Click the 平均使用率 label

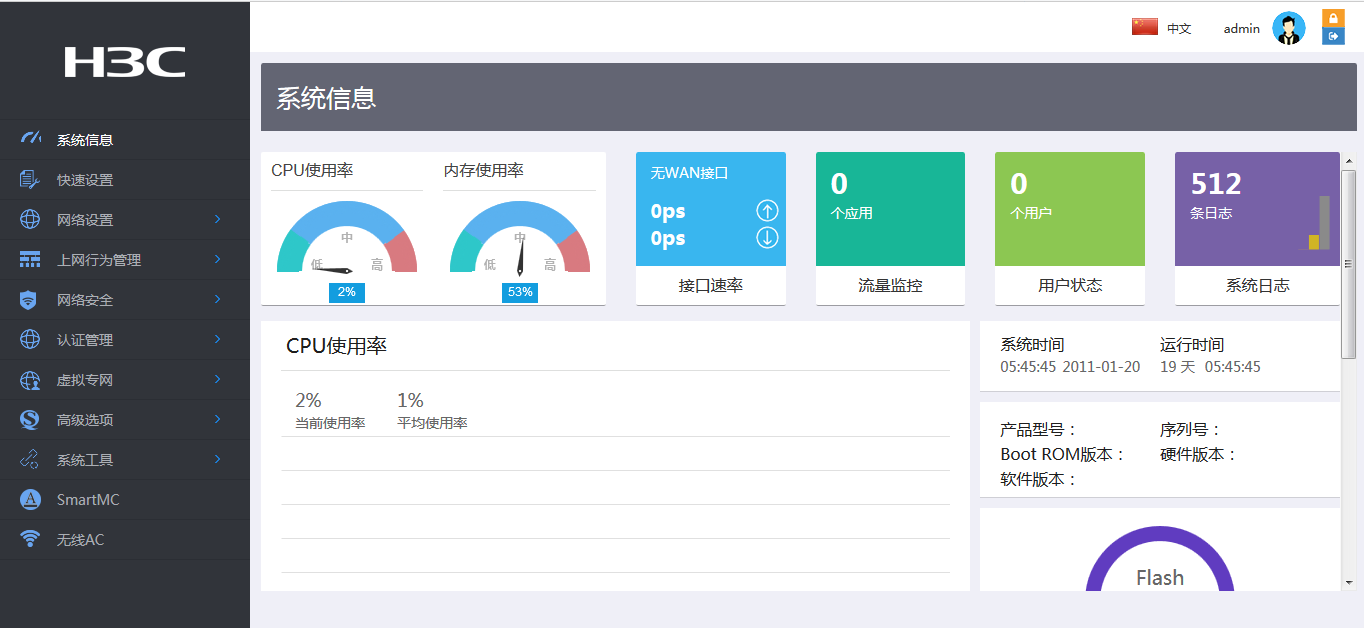coord(432,423)
